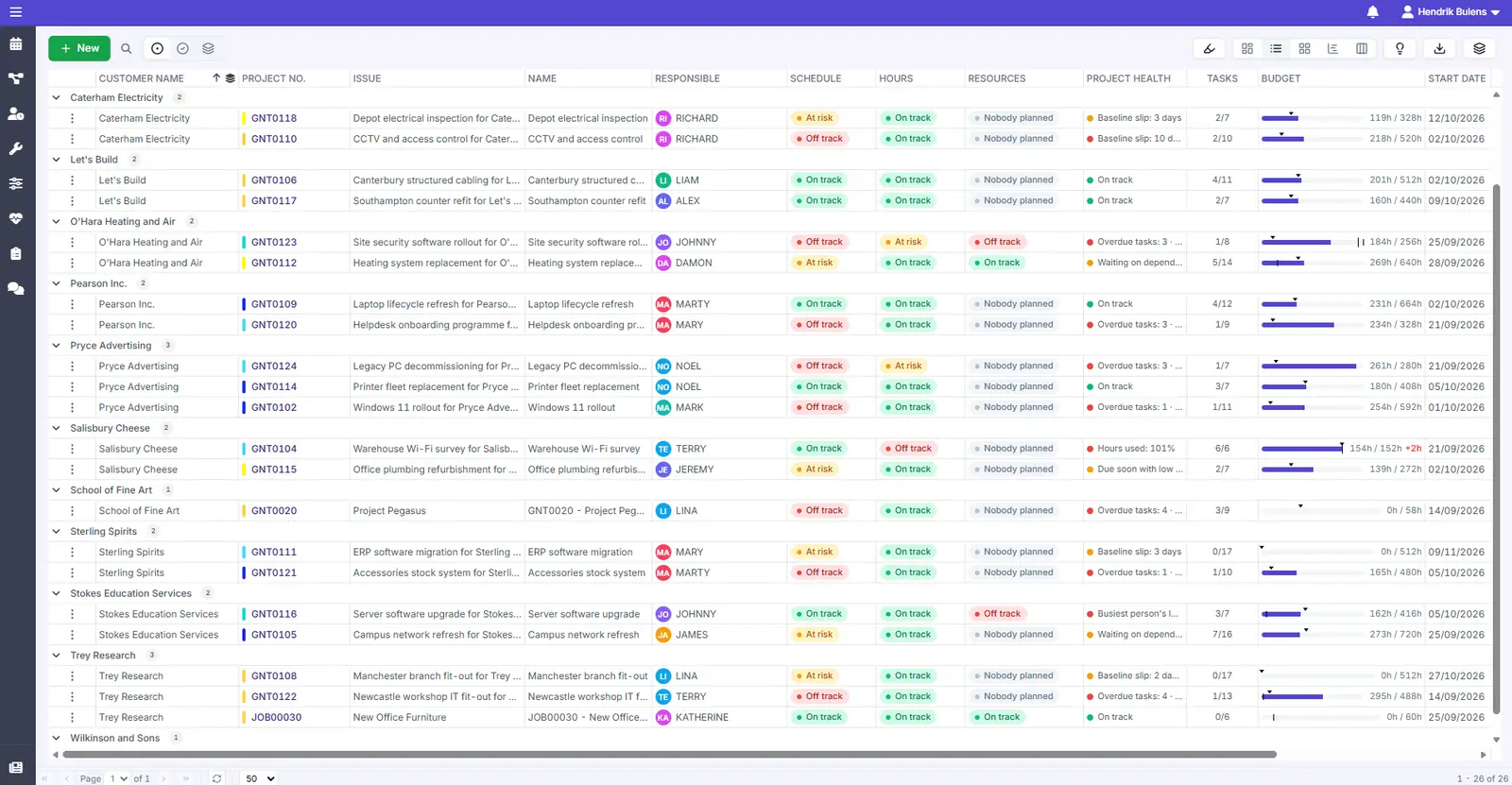Image resolution: width=1512 pixels, height=785 pixels.
Task: Click the green New button
Action: [x=79, y=48]
